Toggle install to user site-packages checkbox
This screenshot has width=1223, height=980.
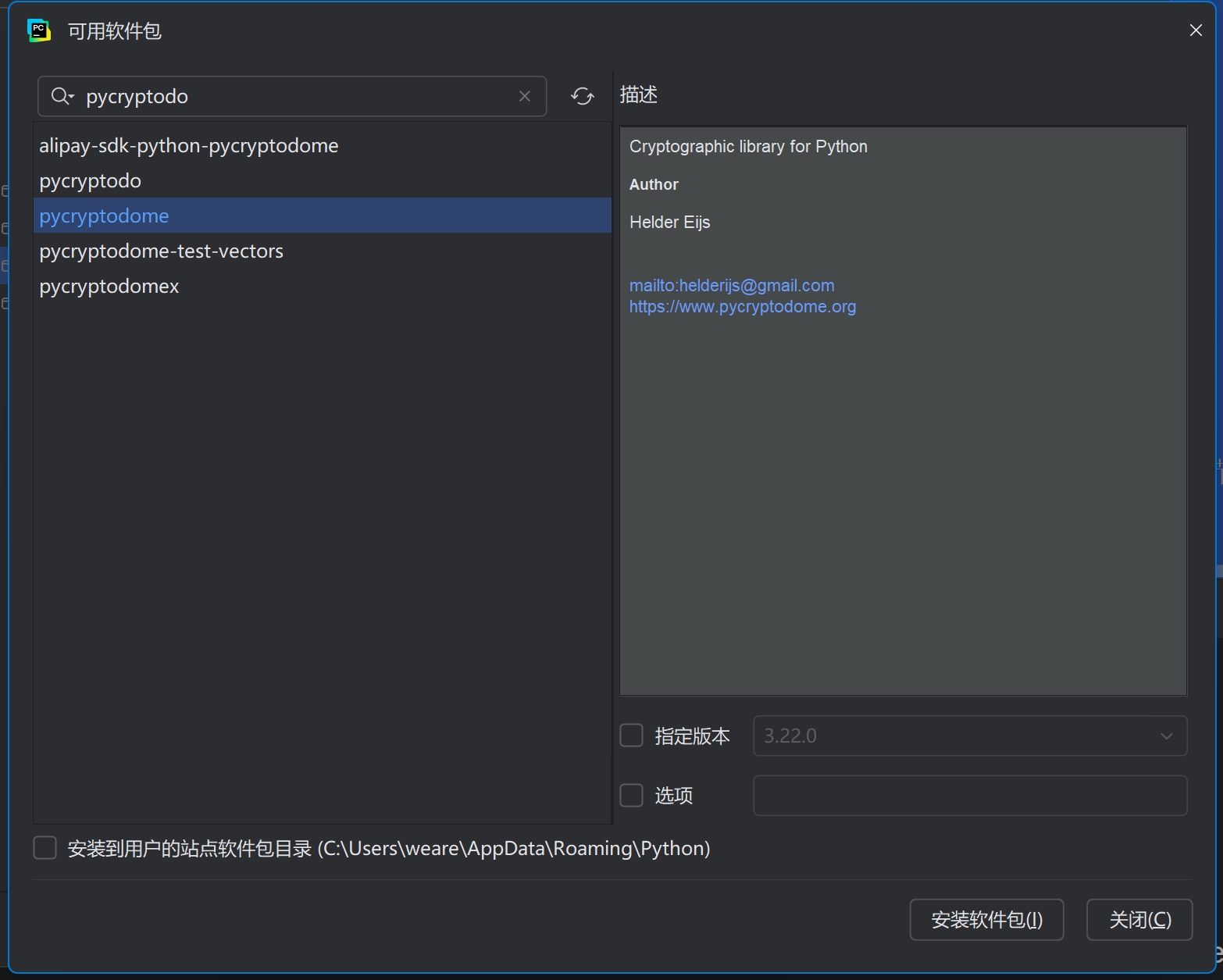click(45, 848)
